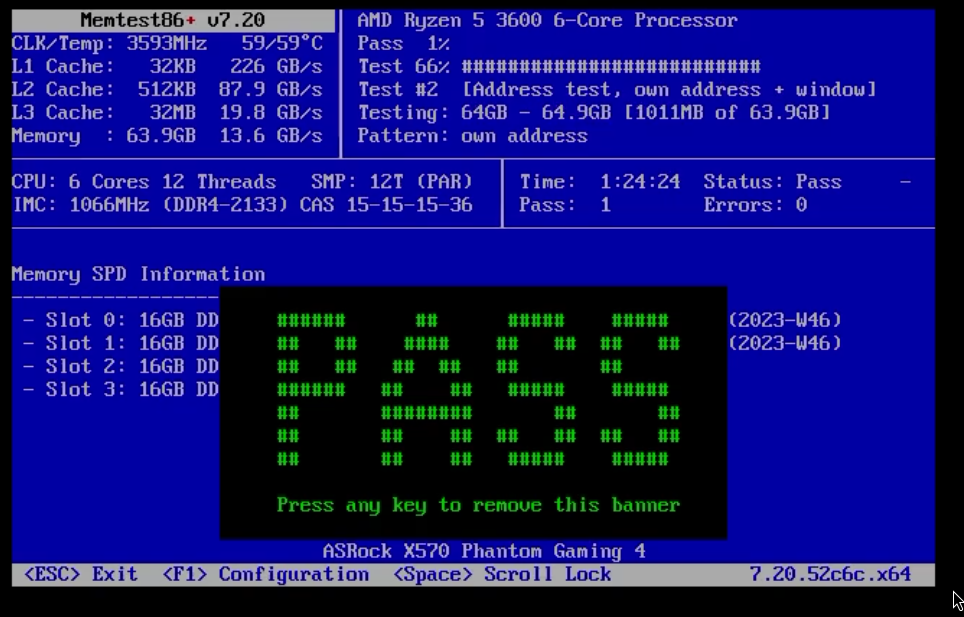Image resolution: width=964 pixels, height=617 pixels.
Task: Click the green PASS banner art
Action: (477, 390)
